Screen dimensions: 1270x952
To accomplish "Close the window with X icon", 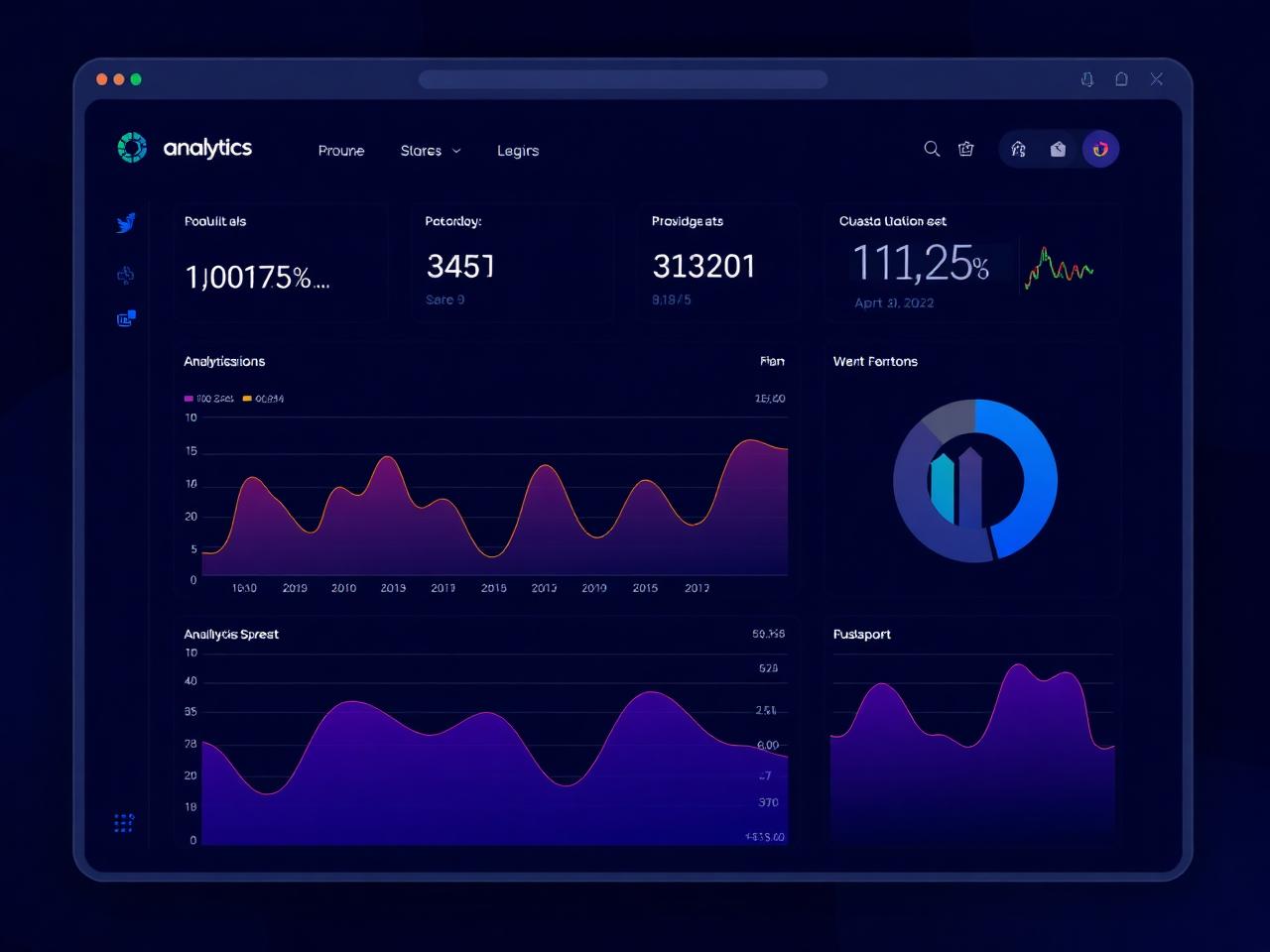I will click(1157, 79).
